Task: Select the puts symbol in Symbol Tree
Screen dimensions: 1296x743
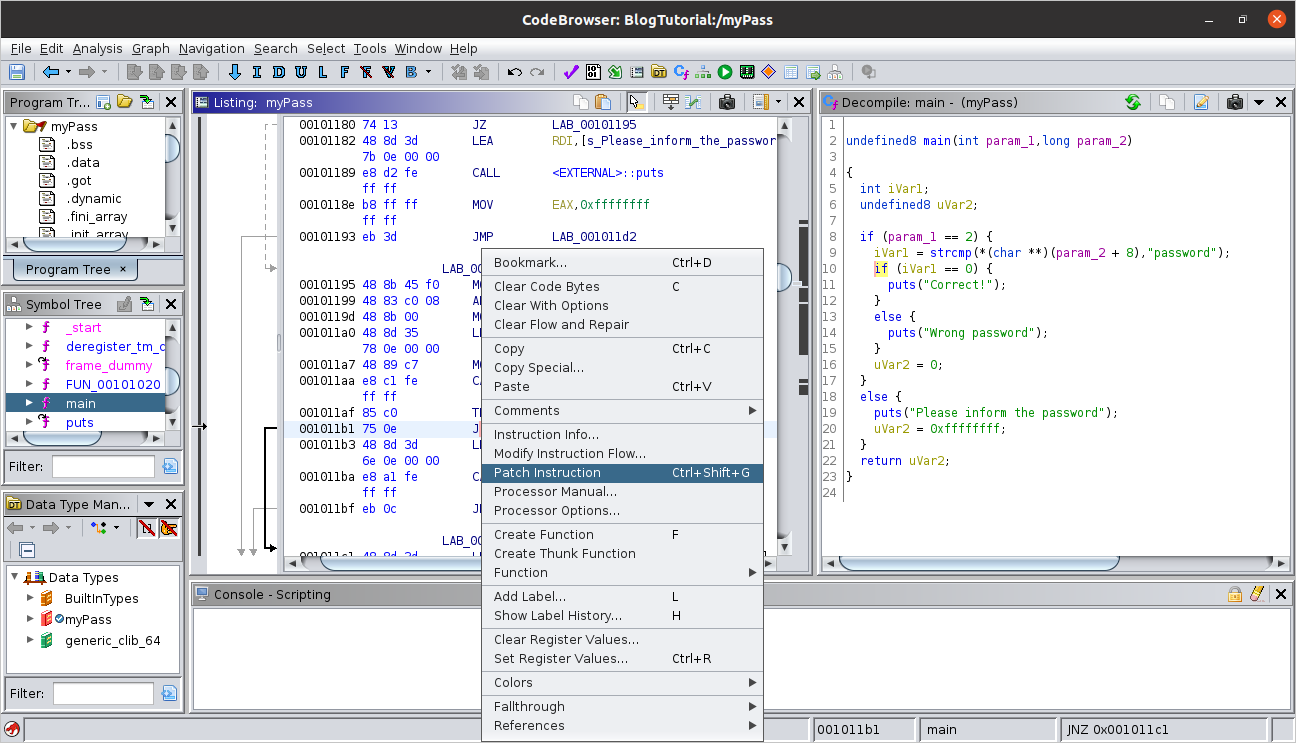Action: tap(80, 422)
